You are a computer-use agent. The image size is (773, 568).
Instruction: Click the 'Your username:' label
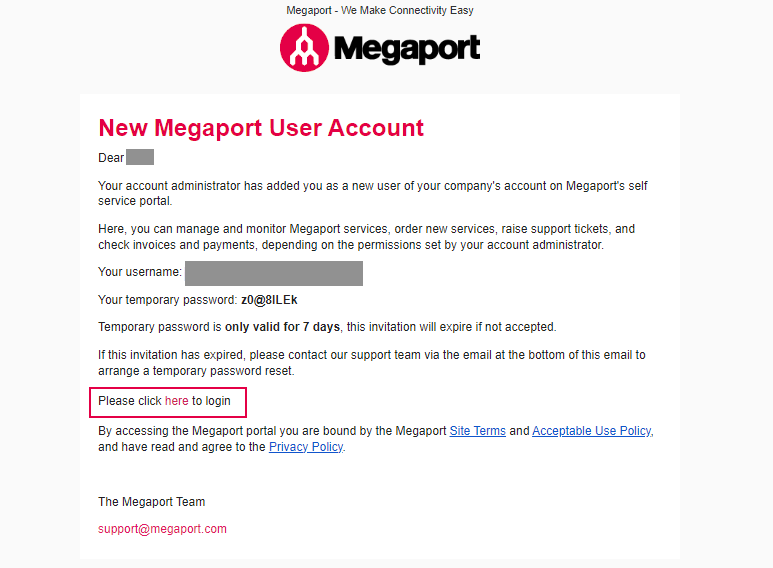pyautogui.click(x=140, y=272)
